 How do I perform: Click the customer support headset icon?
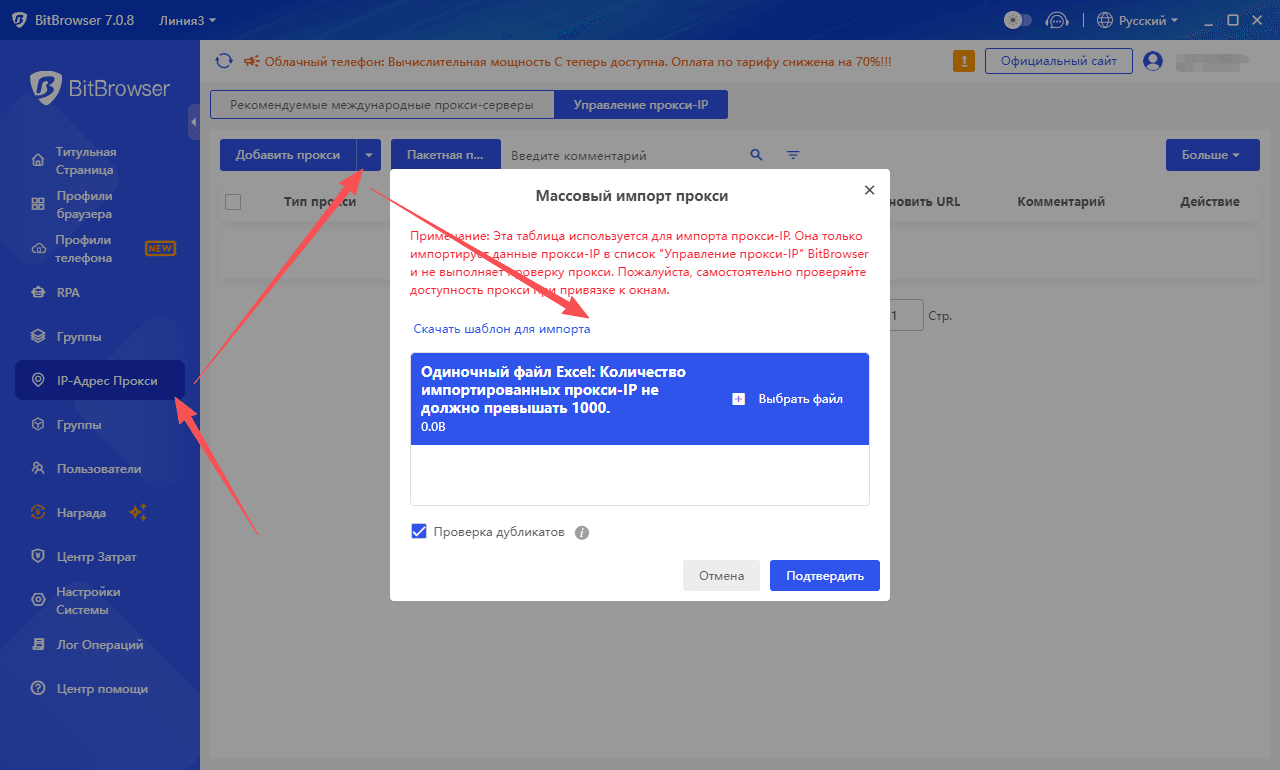coord(1056,20)
